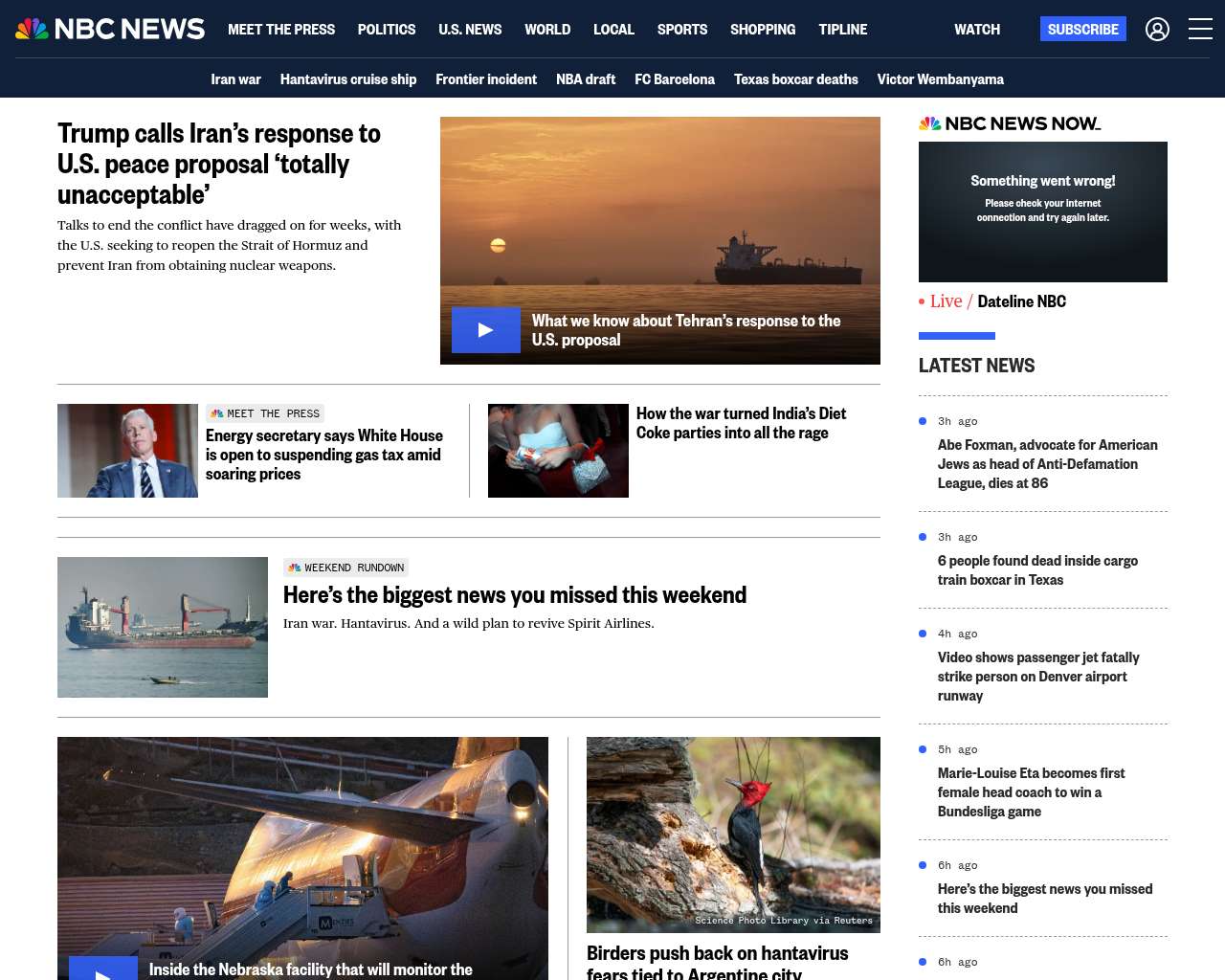Go to the Hantavirus cruise ship topic

[x=348, y=79]
